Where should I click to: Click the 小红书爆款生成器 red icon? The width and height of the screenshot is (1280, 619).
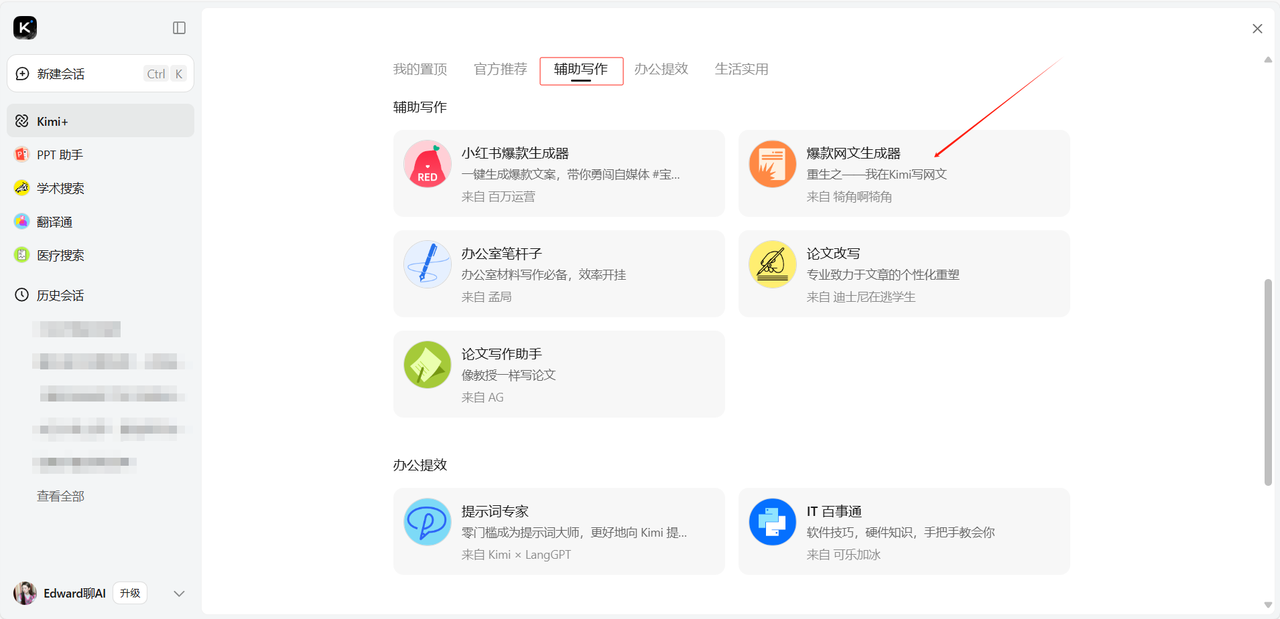pyautogui.click(x=428, y=165)
